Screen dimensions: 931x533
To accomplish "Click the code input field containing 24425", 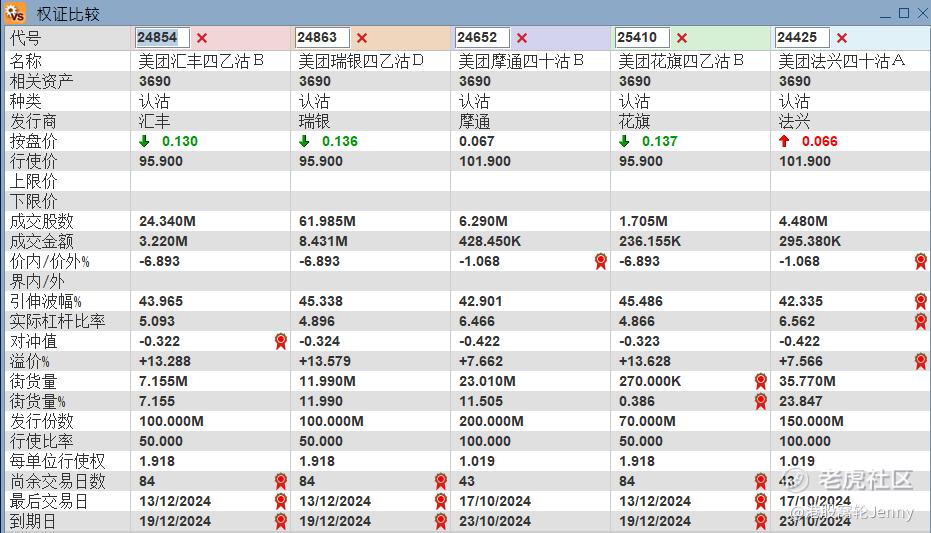I will tap(802, 37).
